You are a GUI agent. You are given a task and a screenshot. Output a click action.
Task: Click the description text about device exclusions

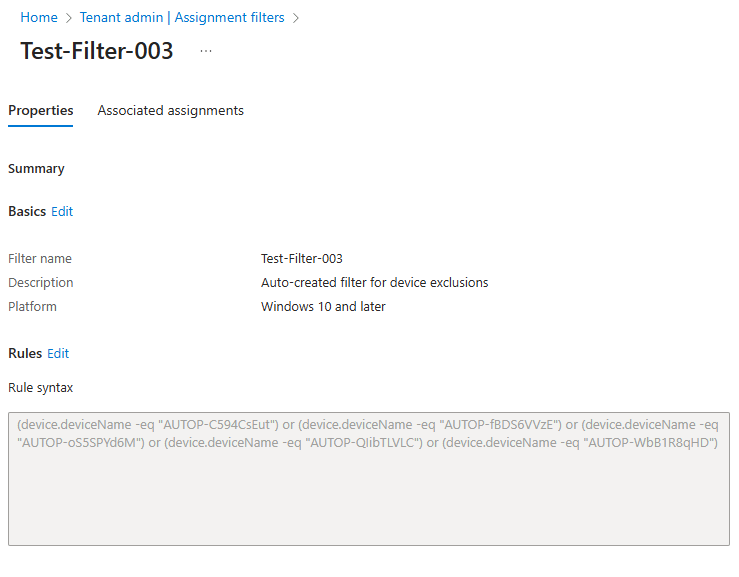pyautogui.click(x=374, y=283)
